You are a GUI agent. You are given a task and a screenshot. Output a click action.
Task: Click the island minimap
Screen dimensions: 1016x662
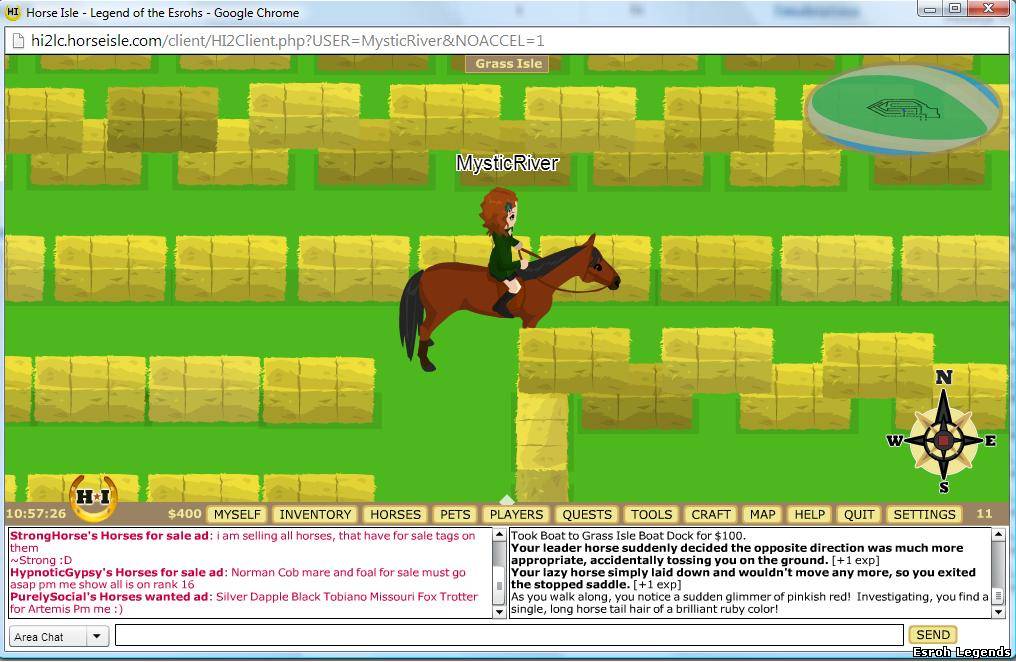tap(903, 109)
